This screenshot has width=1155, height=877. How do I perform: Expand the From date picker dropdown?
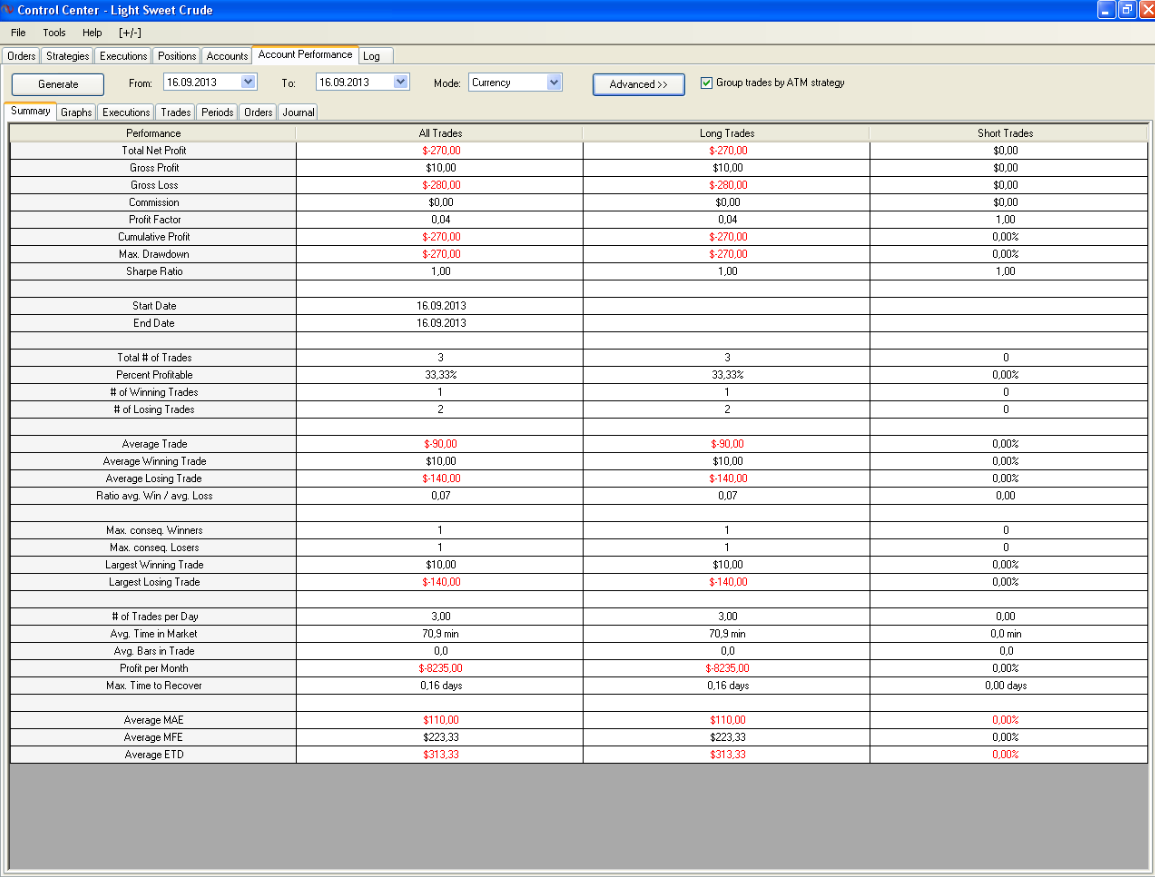(248, 82)
